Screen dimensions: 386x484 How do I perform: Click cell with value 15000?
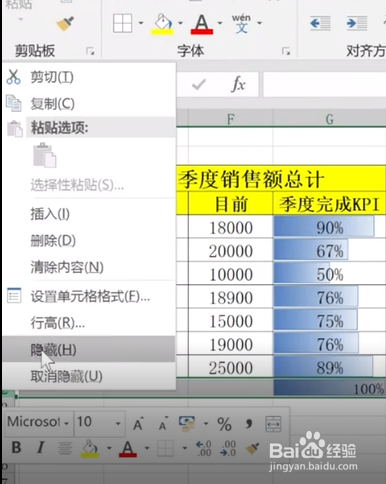230,321
